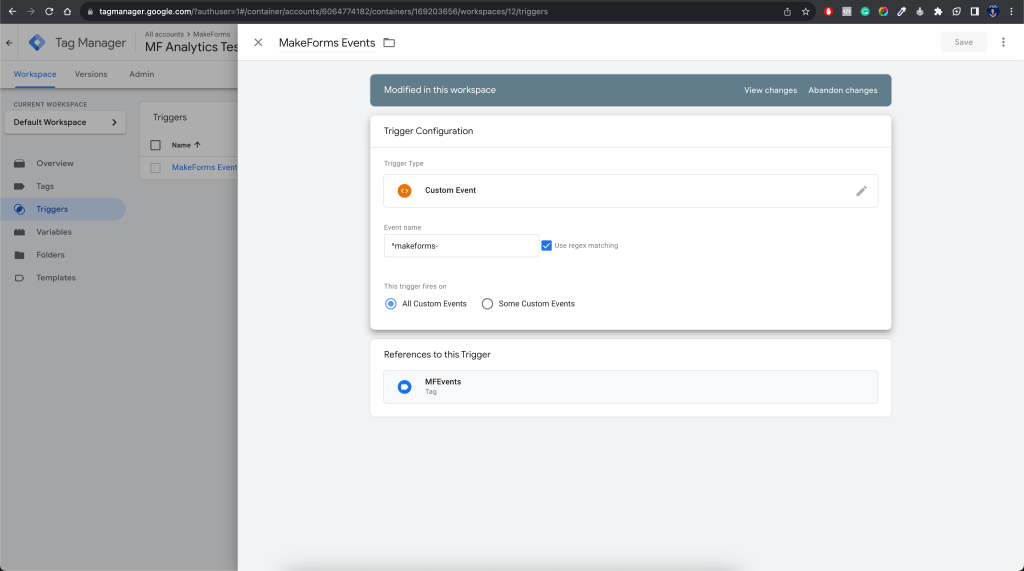
Task: Click the red extension icon in toolbar
Action: point(828,11)
